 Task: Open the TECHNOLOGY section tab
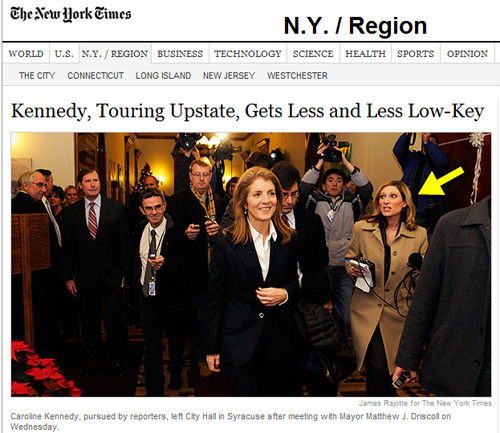click(248, 54)
